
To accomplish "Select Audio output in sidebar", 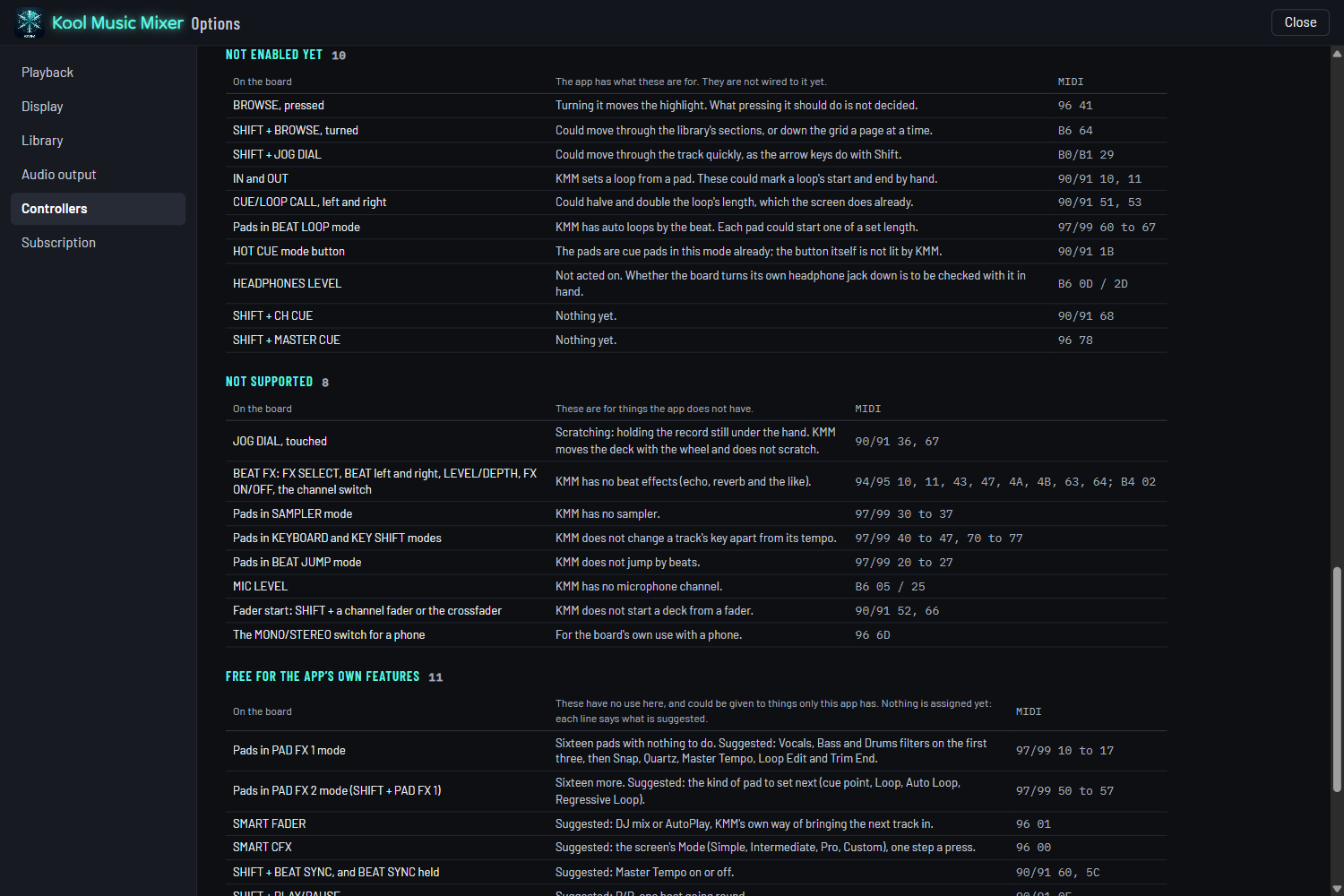I will (x=98, y=175).
